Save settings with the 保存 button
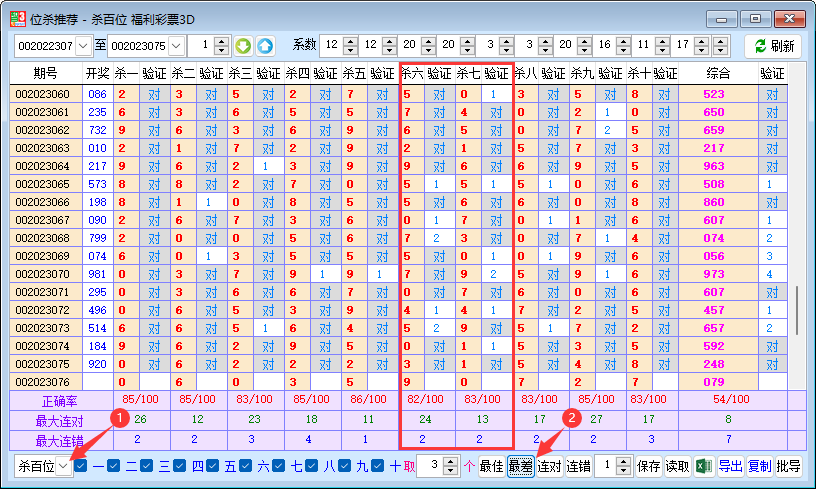This screenshot has height=489, width=816. [x=648, y=466]
